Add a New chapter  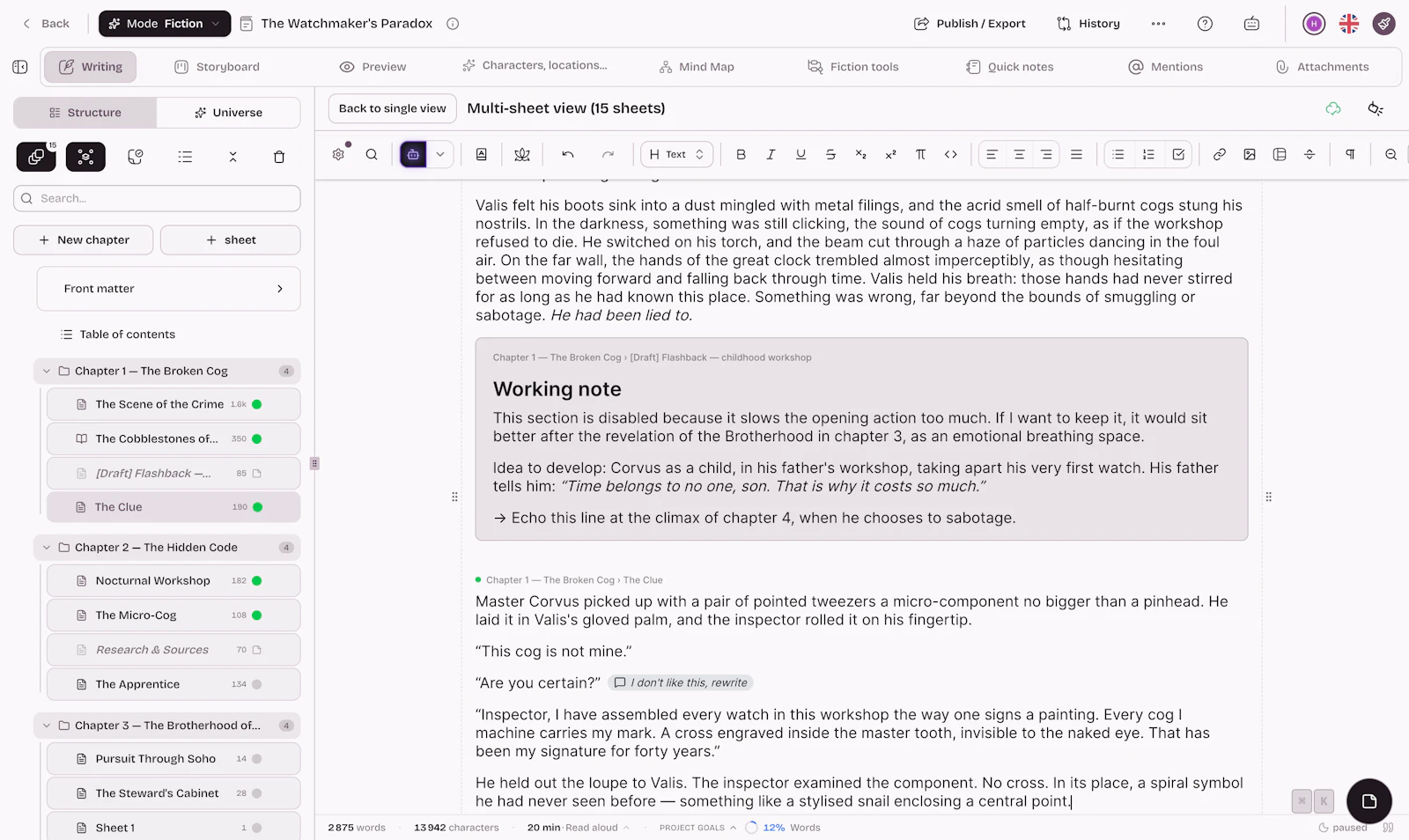84,239
